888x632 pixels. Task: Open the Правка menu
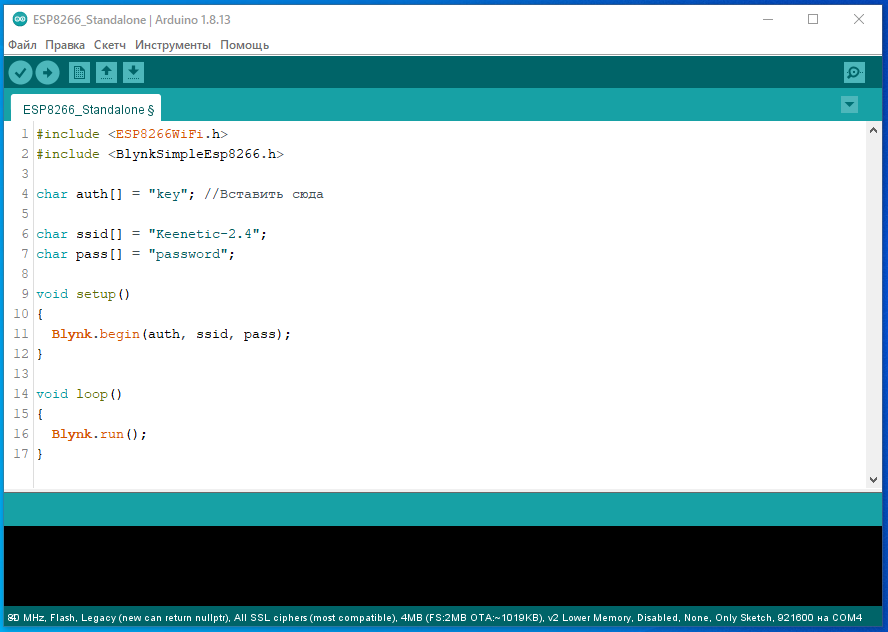pyautogui.click(x=65, y=45)
